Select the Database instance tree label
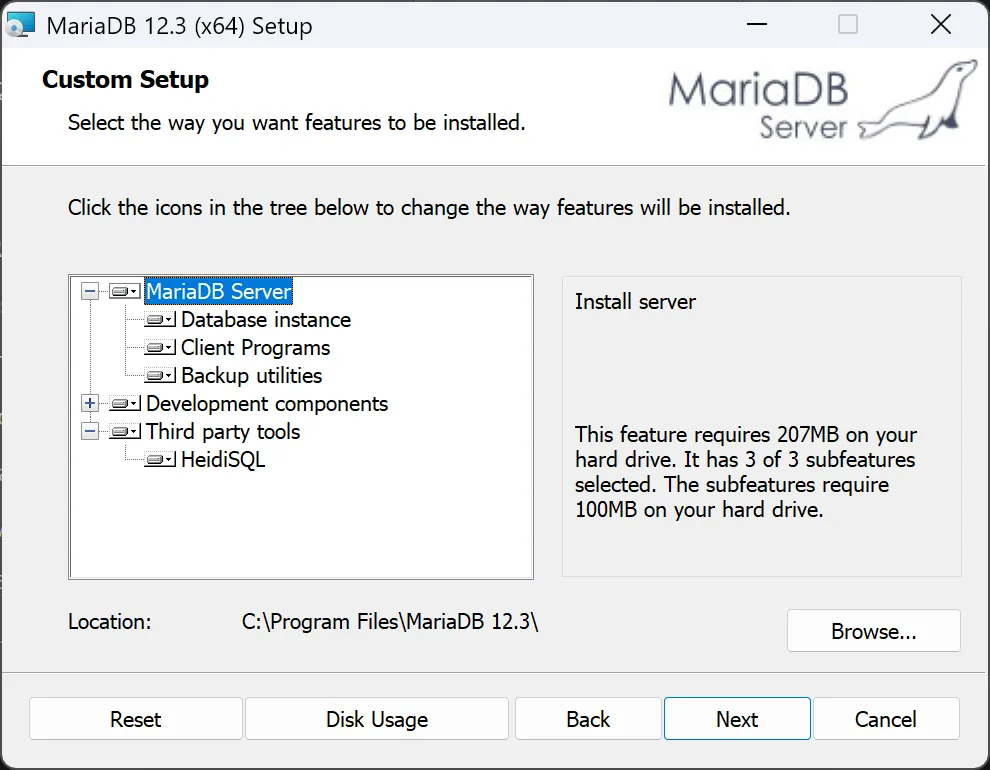The height and width of the screenshot is (770, 990). tap(266, 319)
